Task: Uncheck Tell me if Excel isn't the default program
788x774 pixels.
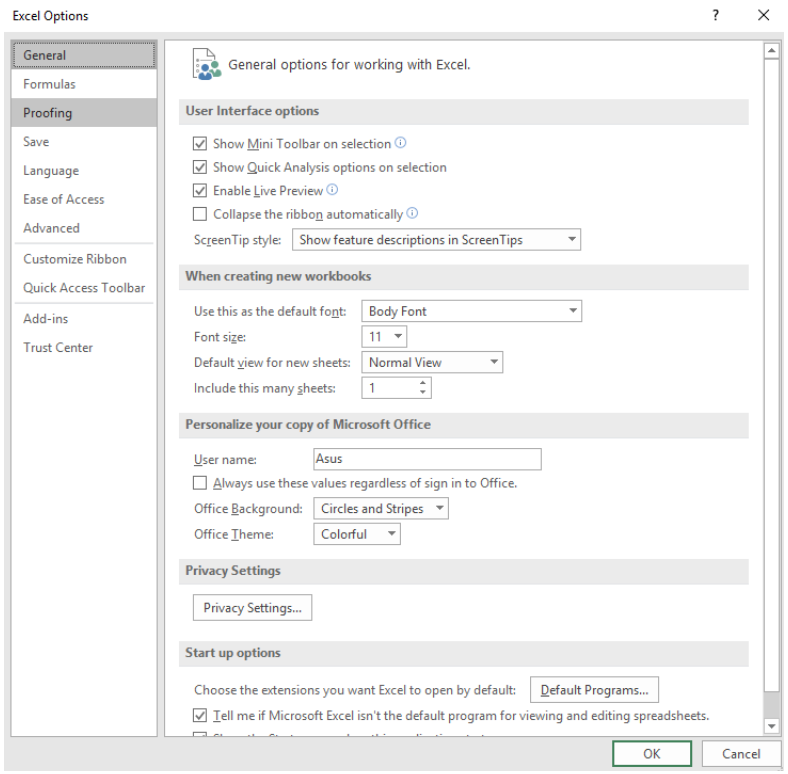Action: 200,715
